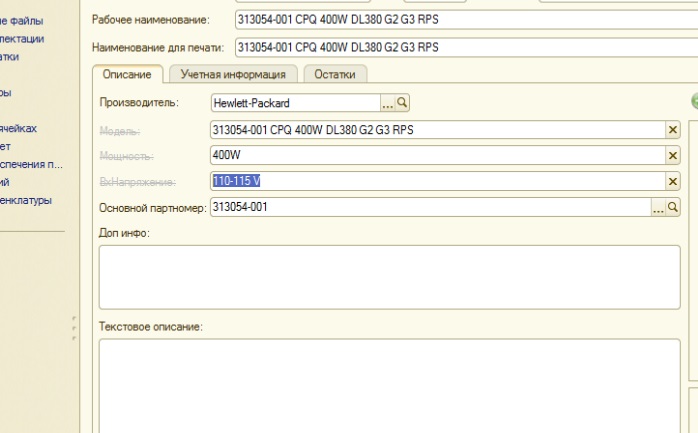698x433 pixels.
Task: Go to the Остатки tab
Action: (x=335, y=74)
